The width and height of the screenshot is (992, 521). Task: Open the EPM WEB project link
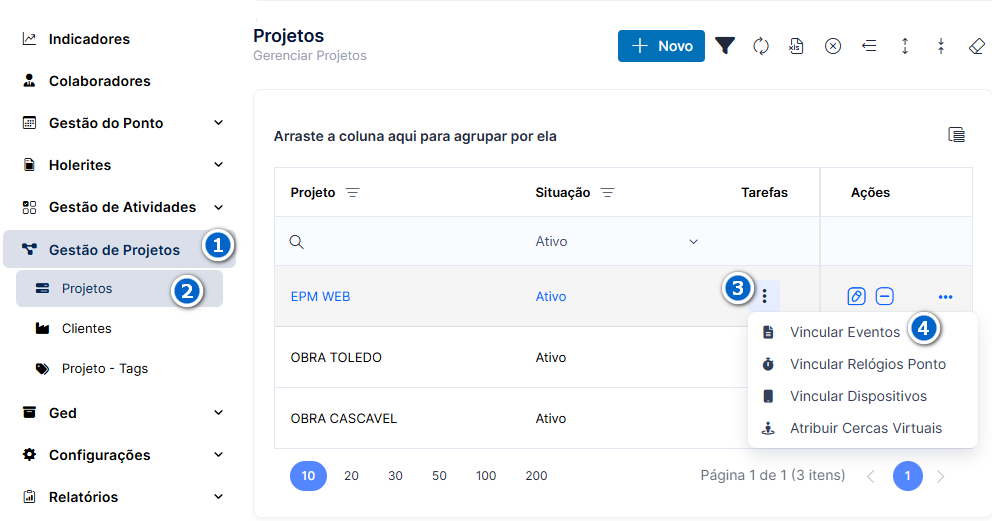(x=320, y=297)
